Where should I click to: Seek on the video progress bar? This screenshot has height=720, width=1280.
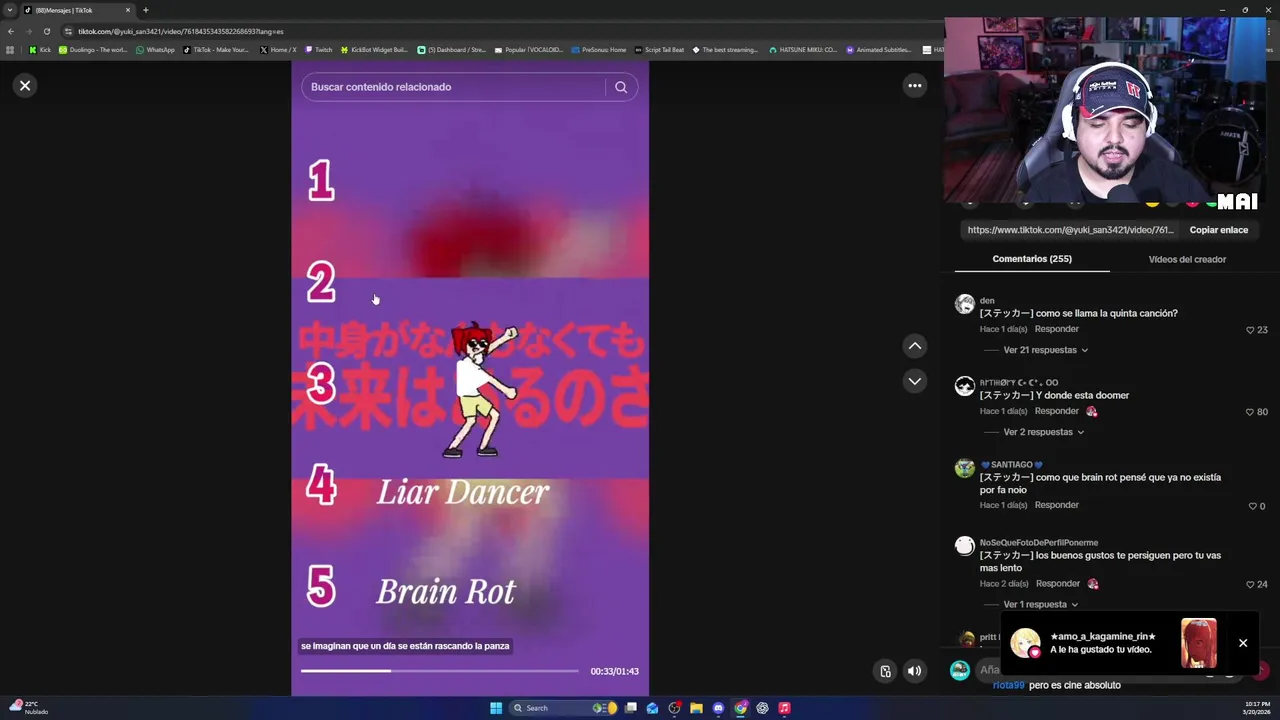click(439, 671)
